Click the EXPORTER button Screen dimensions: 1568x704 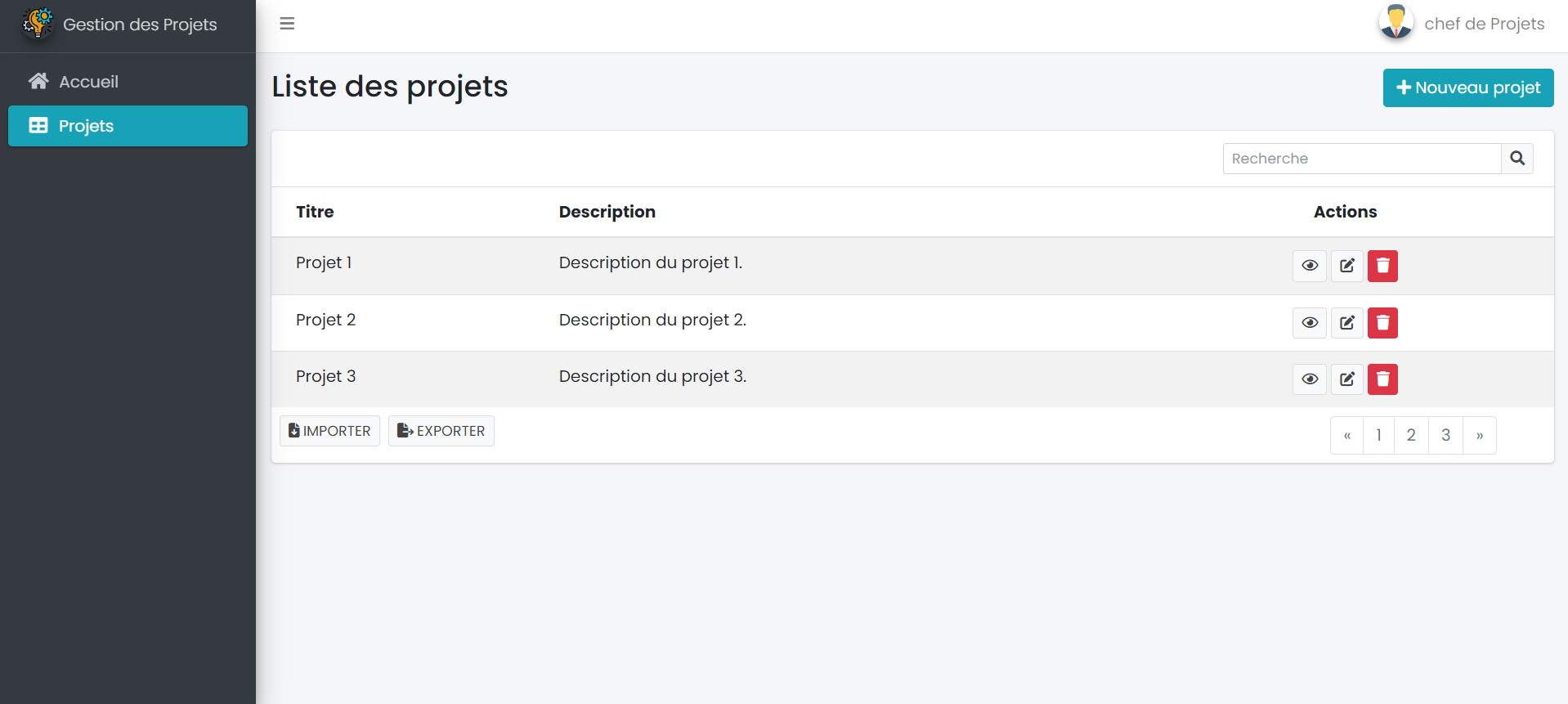pyautogui.click(x=441, y=431)
